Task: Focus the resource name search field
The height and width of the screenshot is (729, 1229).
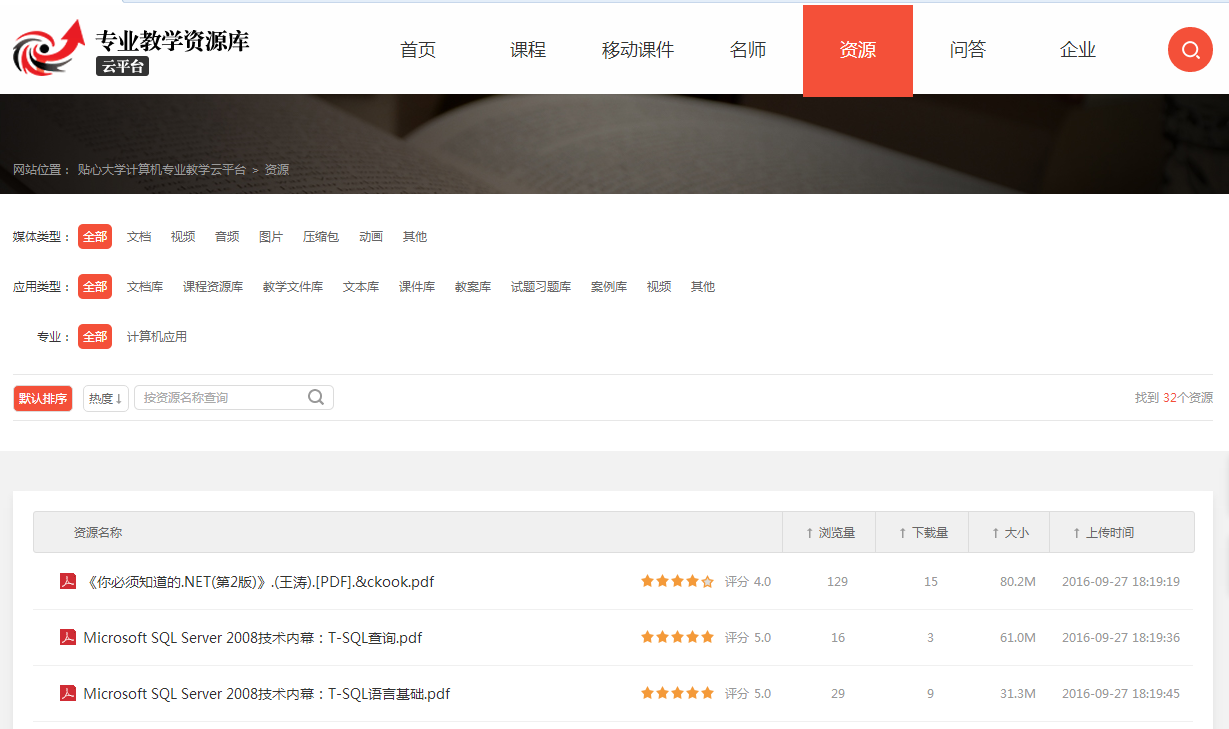Action: tap(220, 398)
